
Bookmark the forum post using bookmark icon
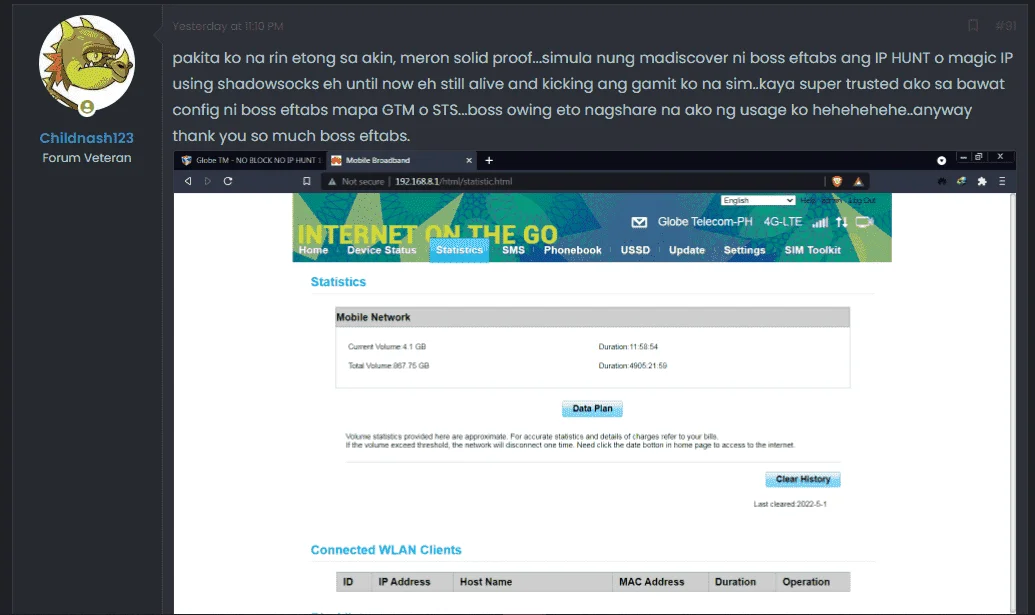coord(973,26)
